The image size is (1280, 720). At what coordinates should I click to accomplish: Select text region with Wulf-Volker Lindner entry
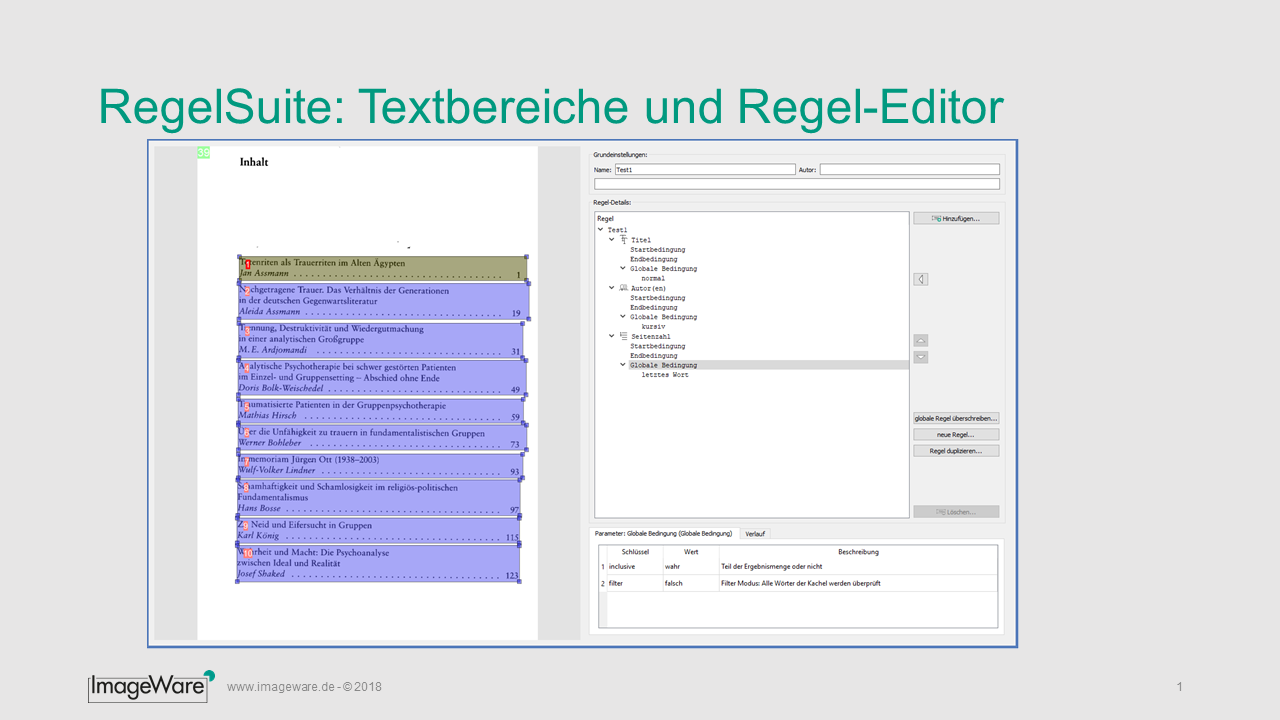click(380, 465)
